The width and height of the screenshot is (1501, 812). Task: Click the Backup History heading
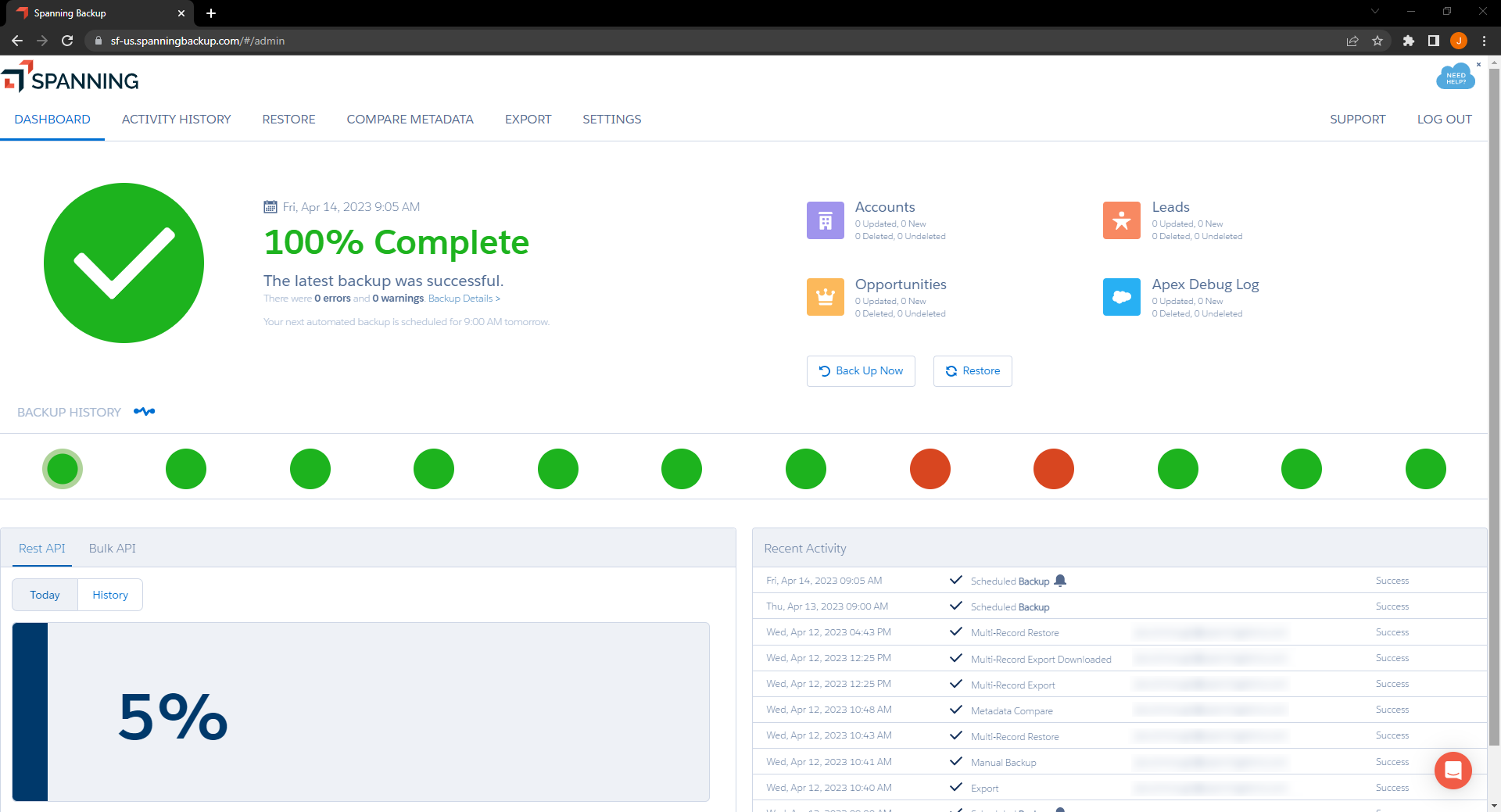69,413
